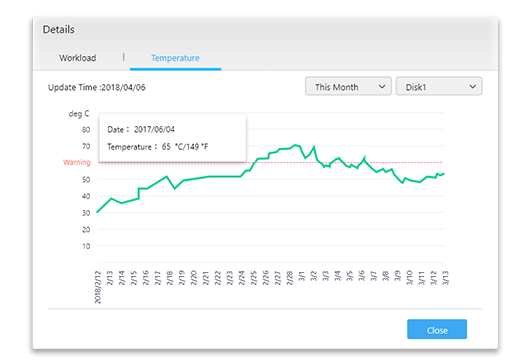
Task: Click the red Warning threshold label
Action: [x=77, y=162]
